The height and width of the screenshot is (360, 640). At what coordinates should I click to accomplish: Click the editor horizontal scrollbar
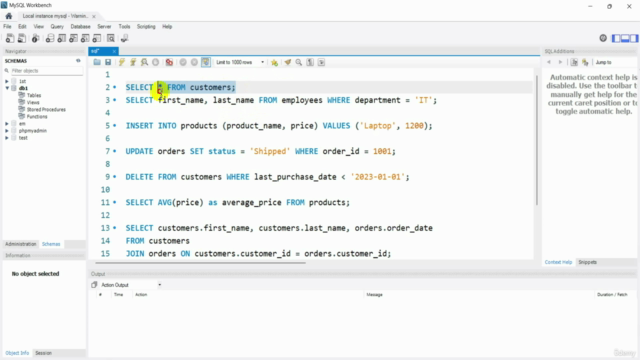[200, 263]
